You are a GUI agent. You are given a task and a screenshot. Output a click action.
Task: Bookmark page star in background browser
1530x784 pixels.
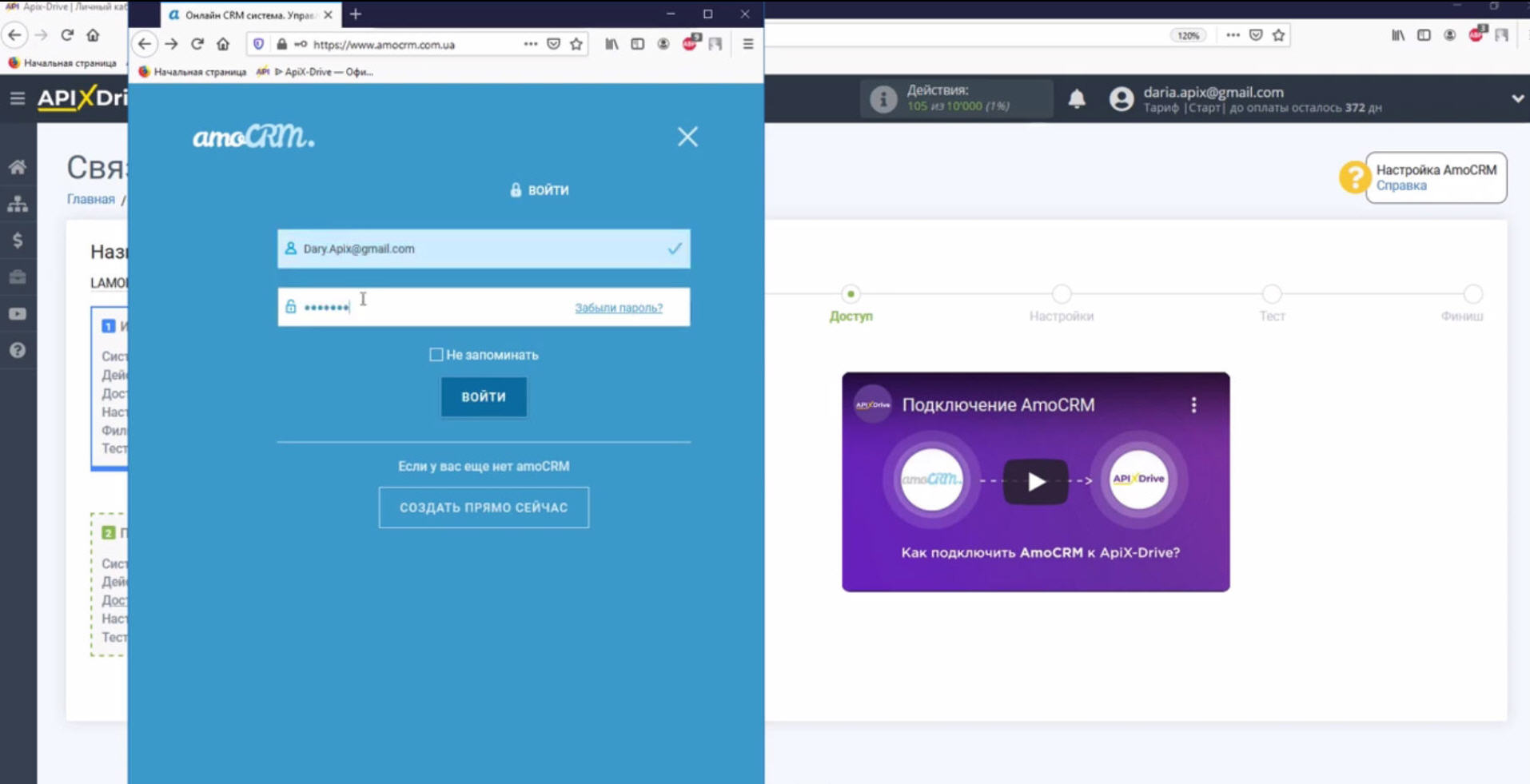1278,35
